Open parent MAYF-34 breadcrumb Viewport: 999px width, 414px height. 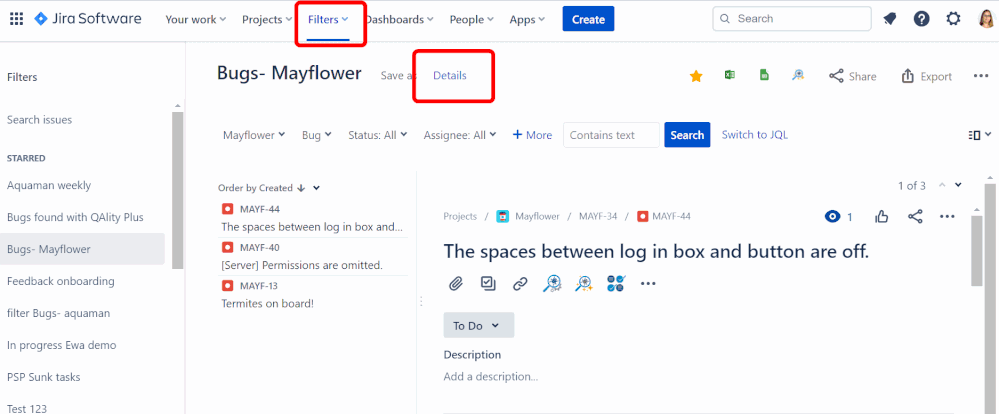tap(598, 217)
